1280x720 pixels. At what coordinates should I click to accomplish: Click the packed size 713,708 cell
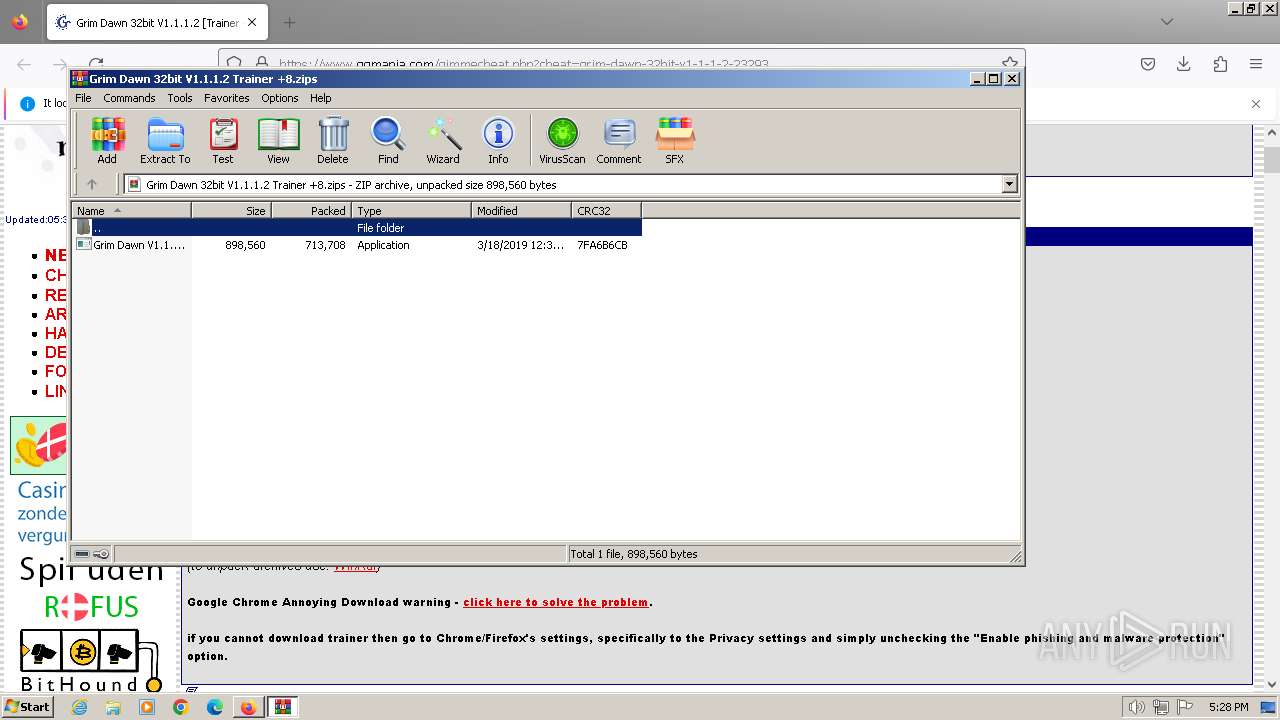point(325,245)
